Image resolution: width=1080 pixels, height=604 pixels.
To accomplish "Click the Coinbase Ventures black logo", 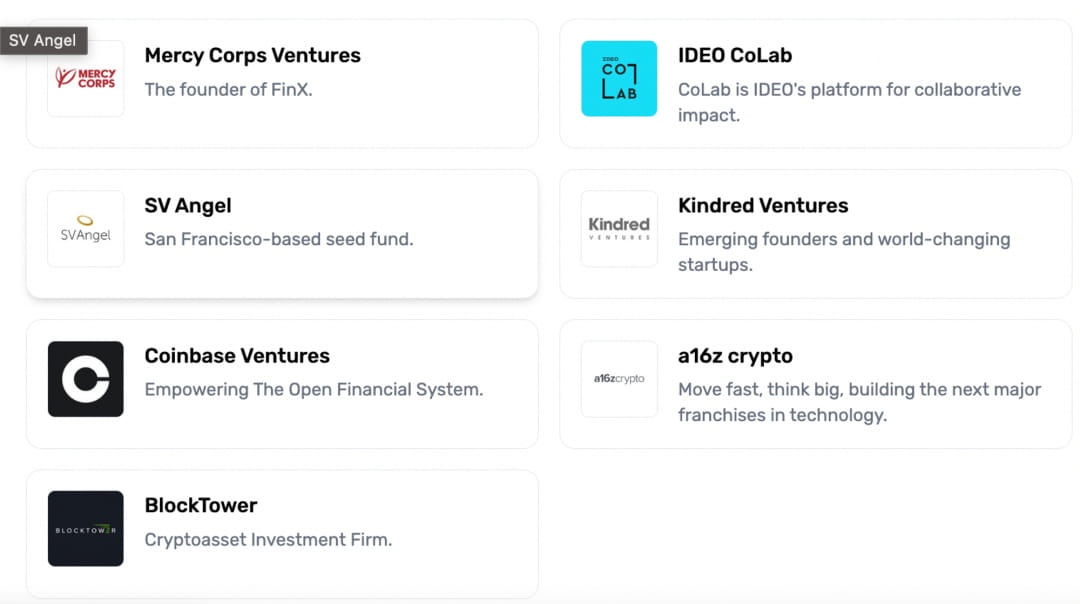I will click(x=86, y=379).
